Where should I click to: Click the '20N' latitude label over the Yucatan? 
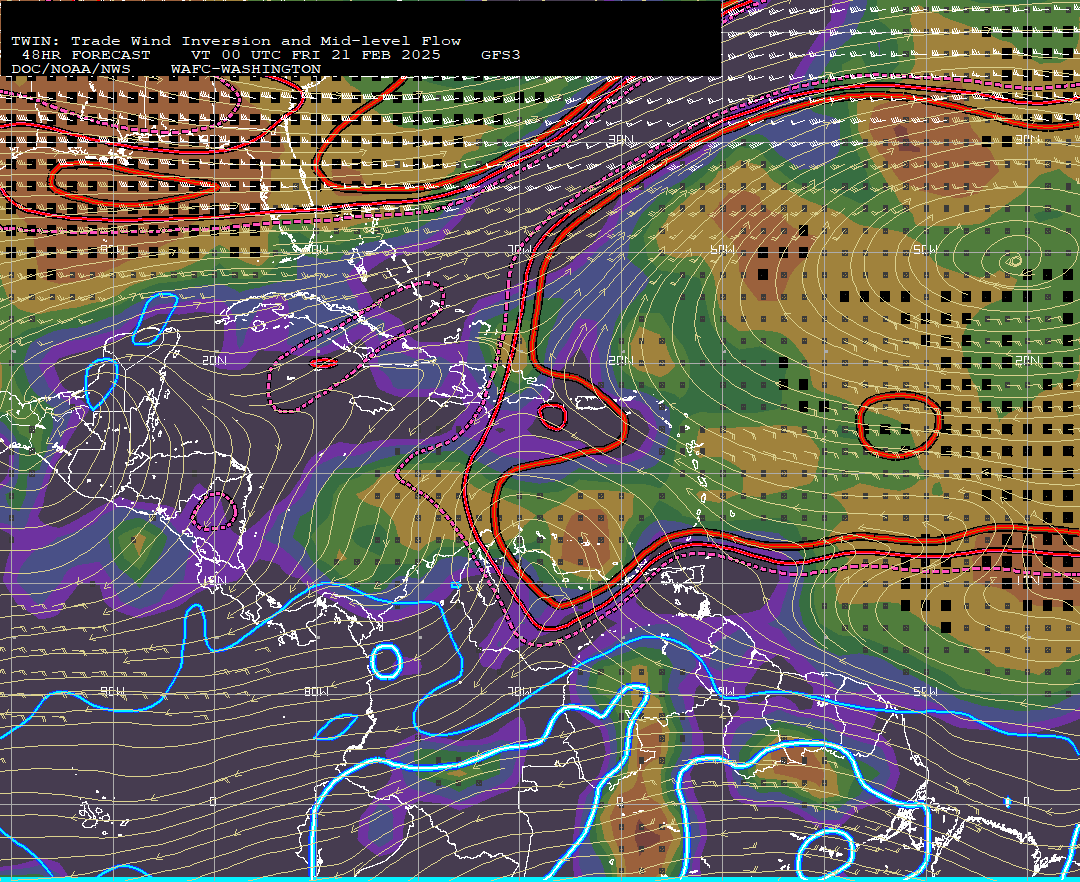[x=214, y=360]
